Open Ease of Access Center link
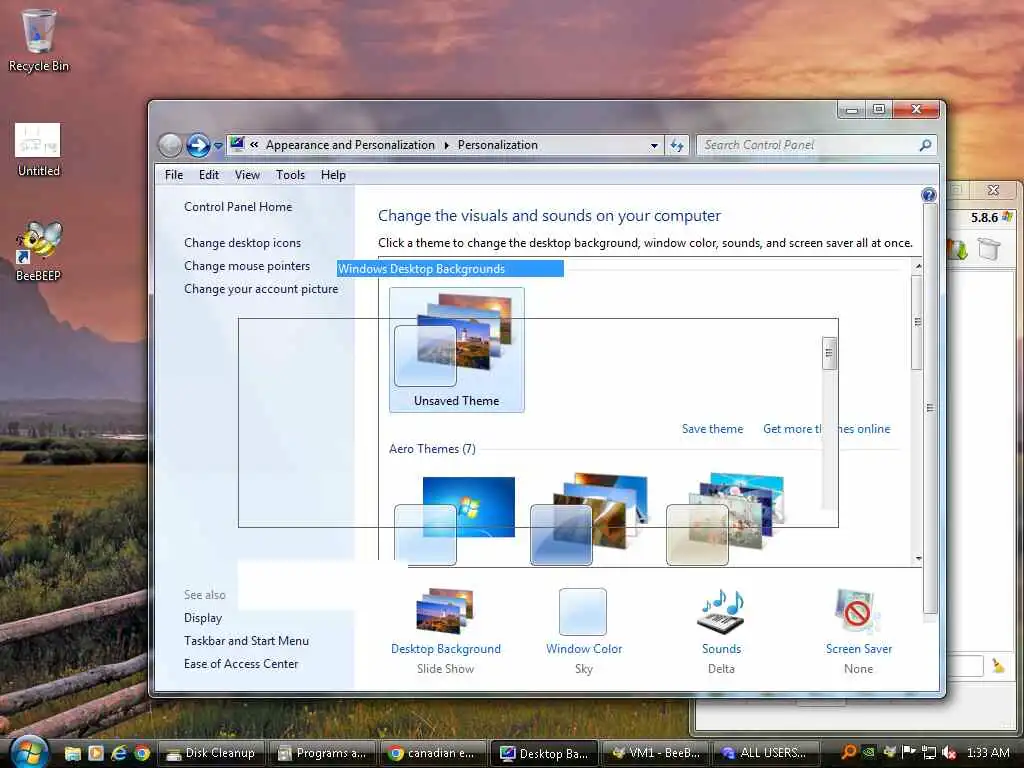1024x768 pixels. [241, 664]
